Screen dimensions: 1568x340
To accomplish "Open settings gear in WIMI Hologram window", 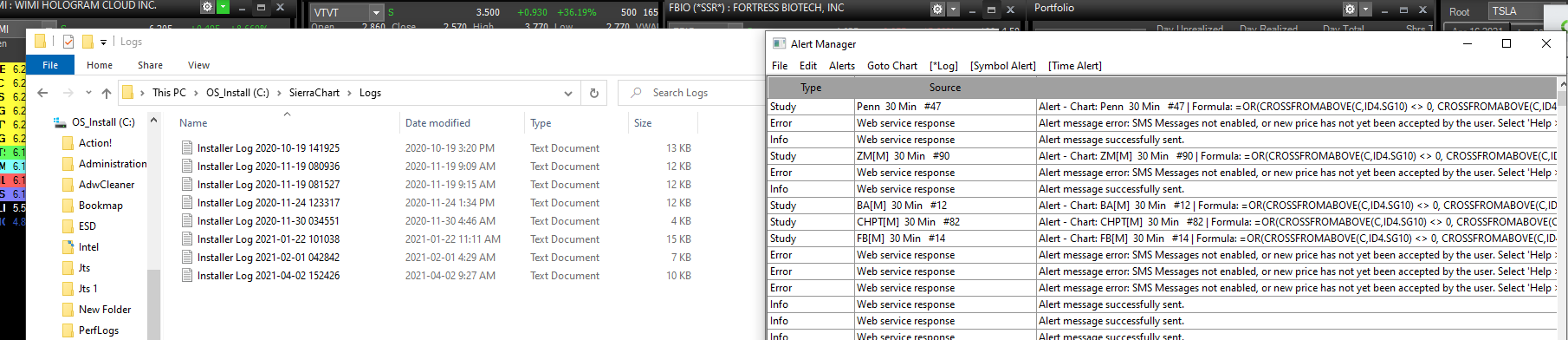I will coord(207,7).
